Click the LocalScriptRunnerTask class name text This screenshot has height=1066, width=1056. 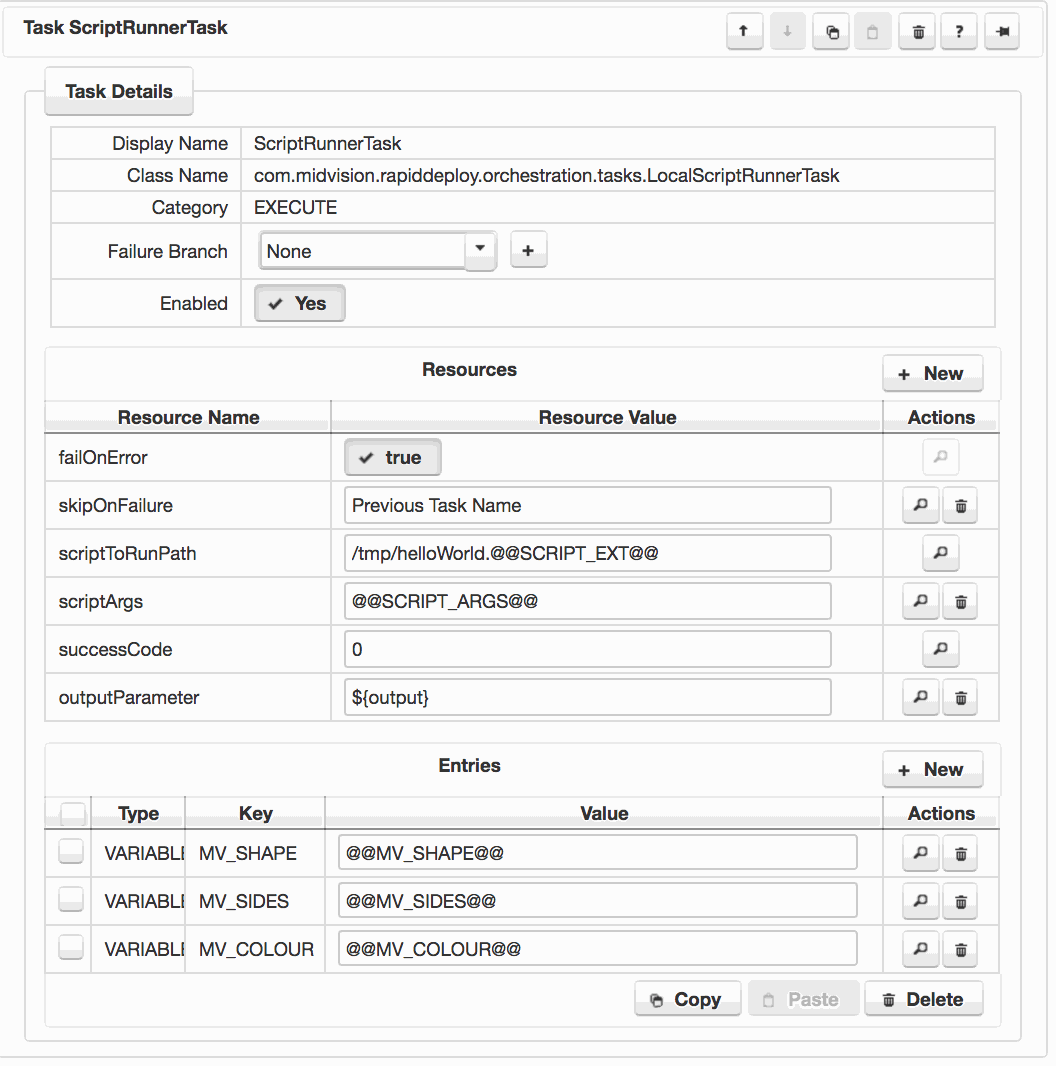coord(547,175)
